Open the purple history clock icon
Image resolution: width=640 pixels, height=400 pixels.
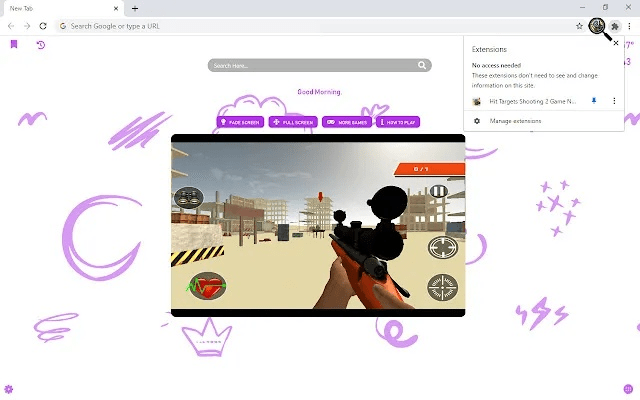point(41,44)
